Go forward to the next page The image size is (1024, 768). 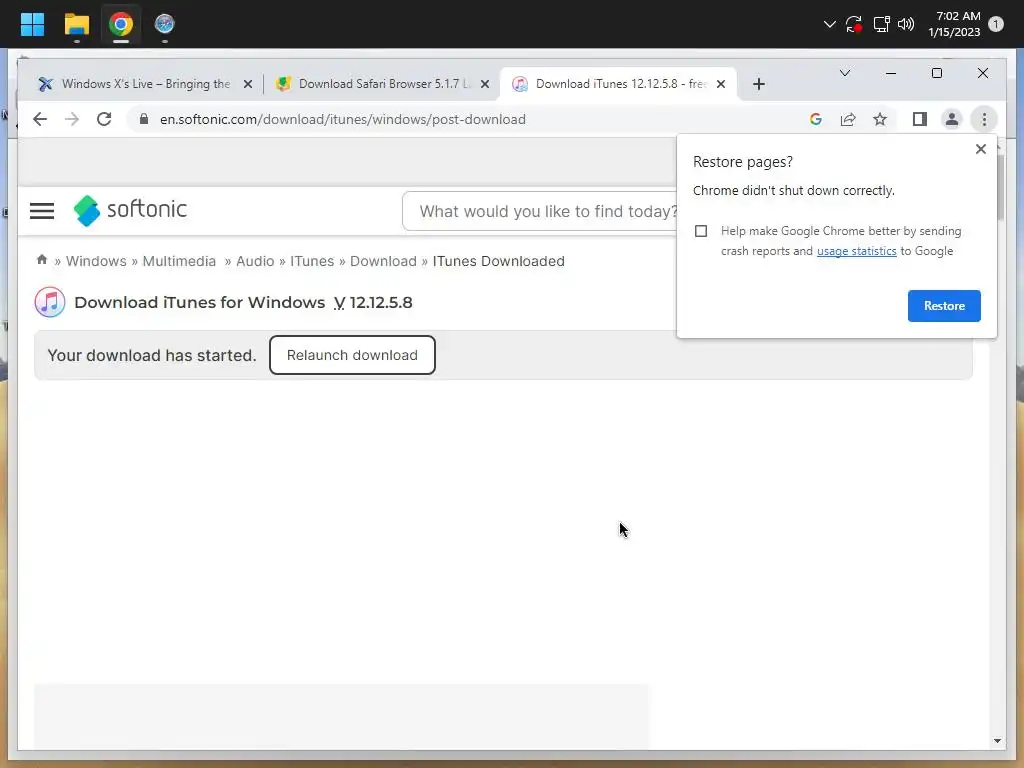point(72,119)
